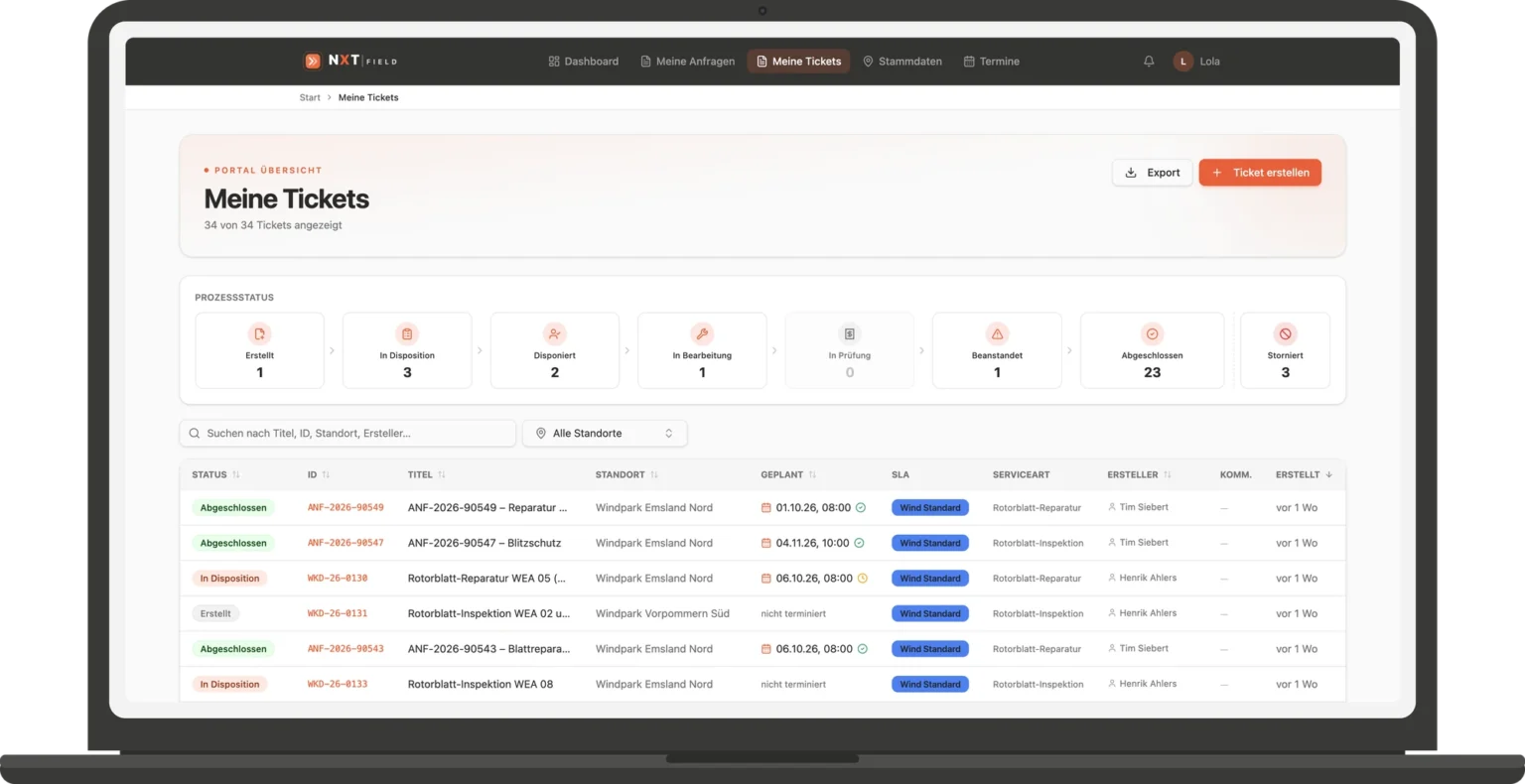Focus the ticket search field

(x=347, y=434)
